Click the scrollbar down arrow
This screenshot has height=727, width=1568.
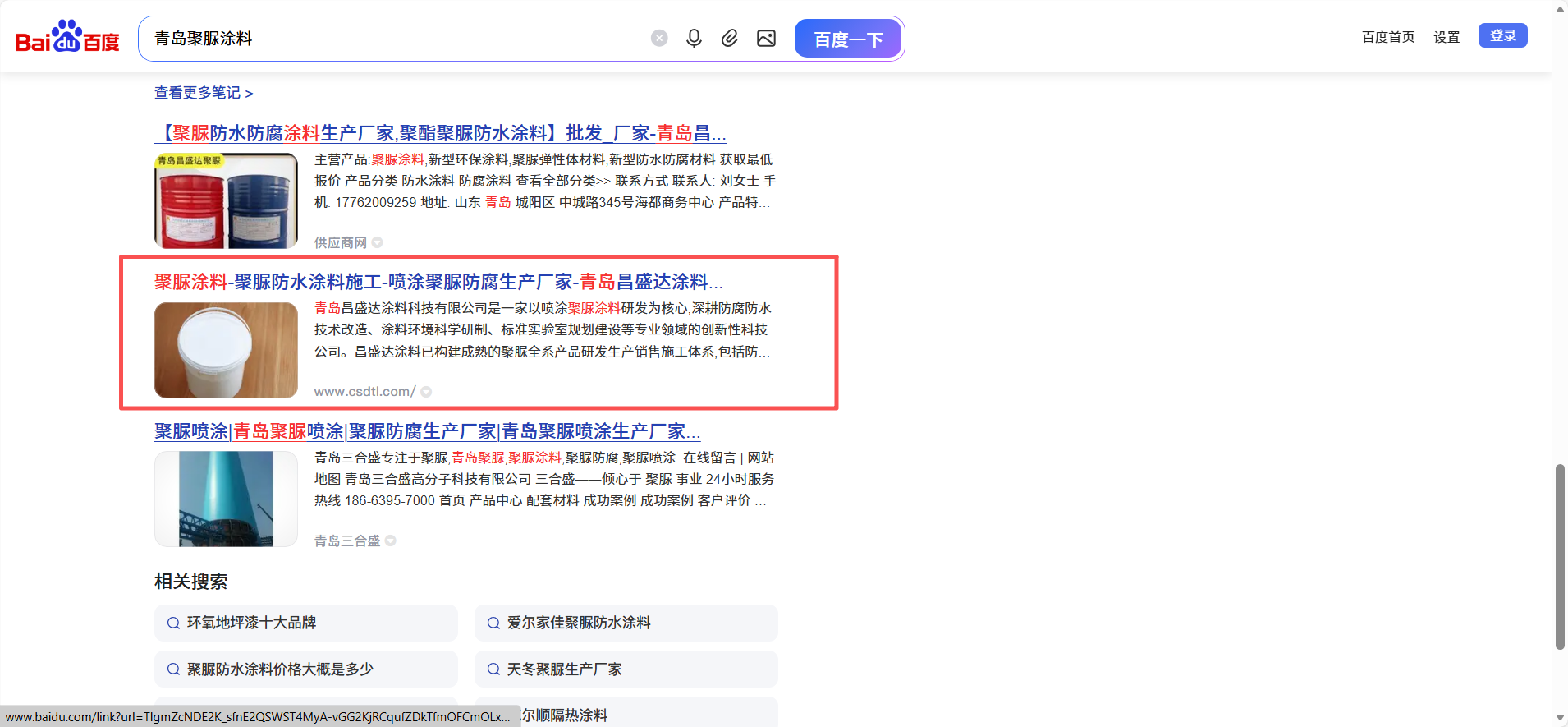1560,718
